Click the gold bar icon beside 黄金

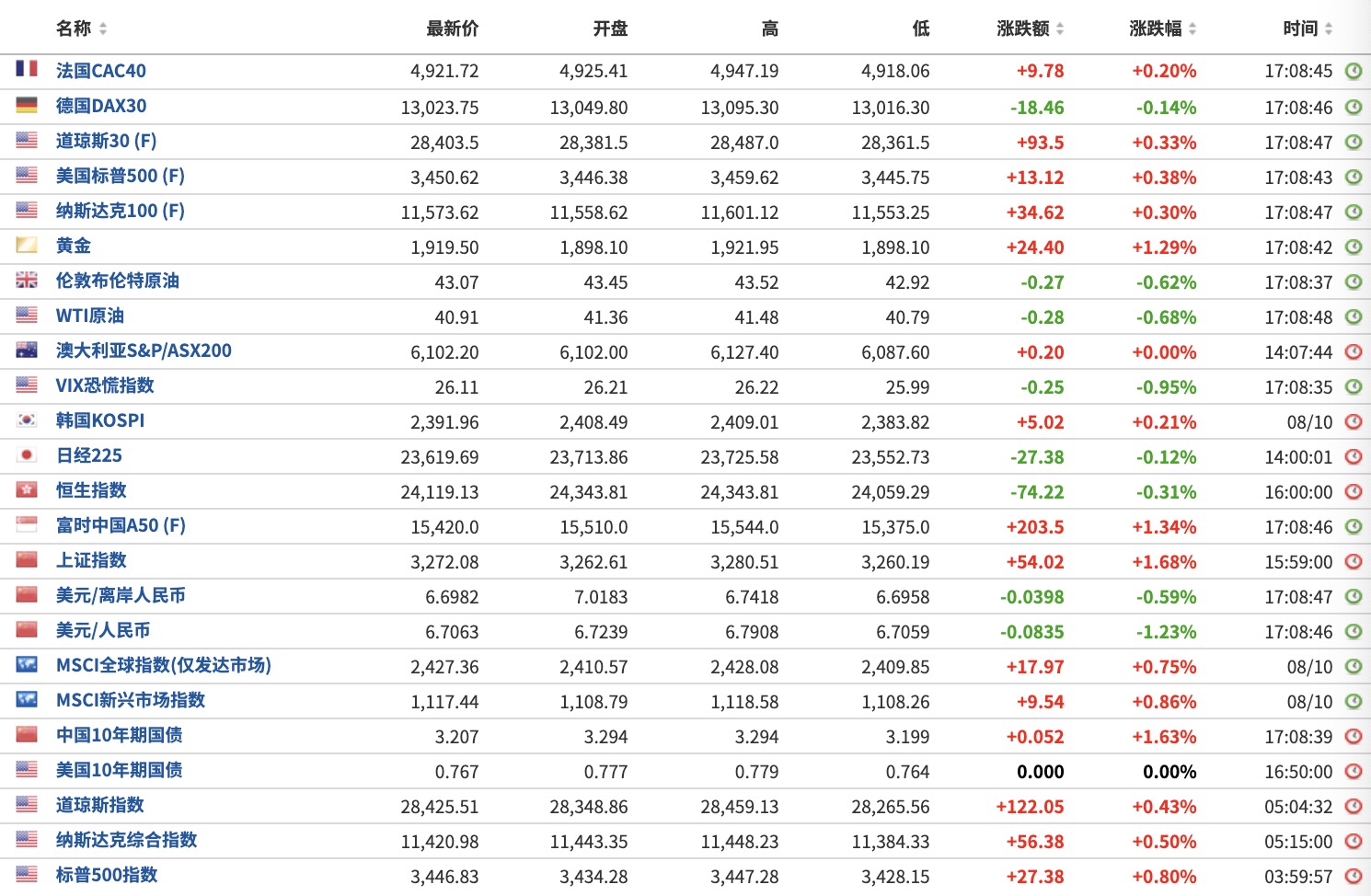click(x=27, y=246)
